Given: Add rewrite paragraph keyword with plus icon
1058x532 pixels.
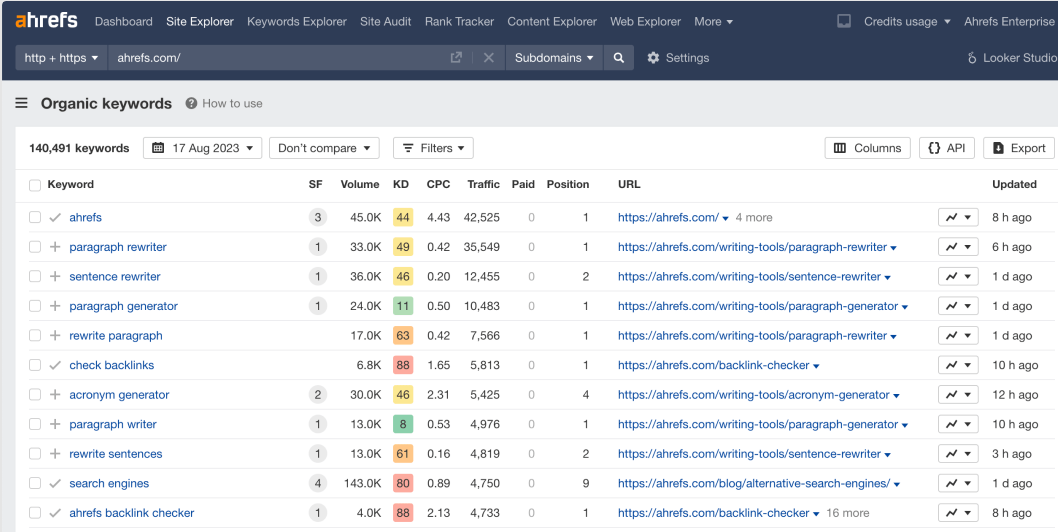Looking at the screenshot, I should coord(55,336).
